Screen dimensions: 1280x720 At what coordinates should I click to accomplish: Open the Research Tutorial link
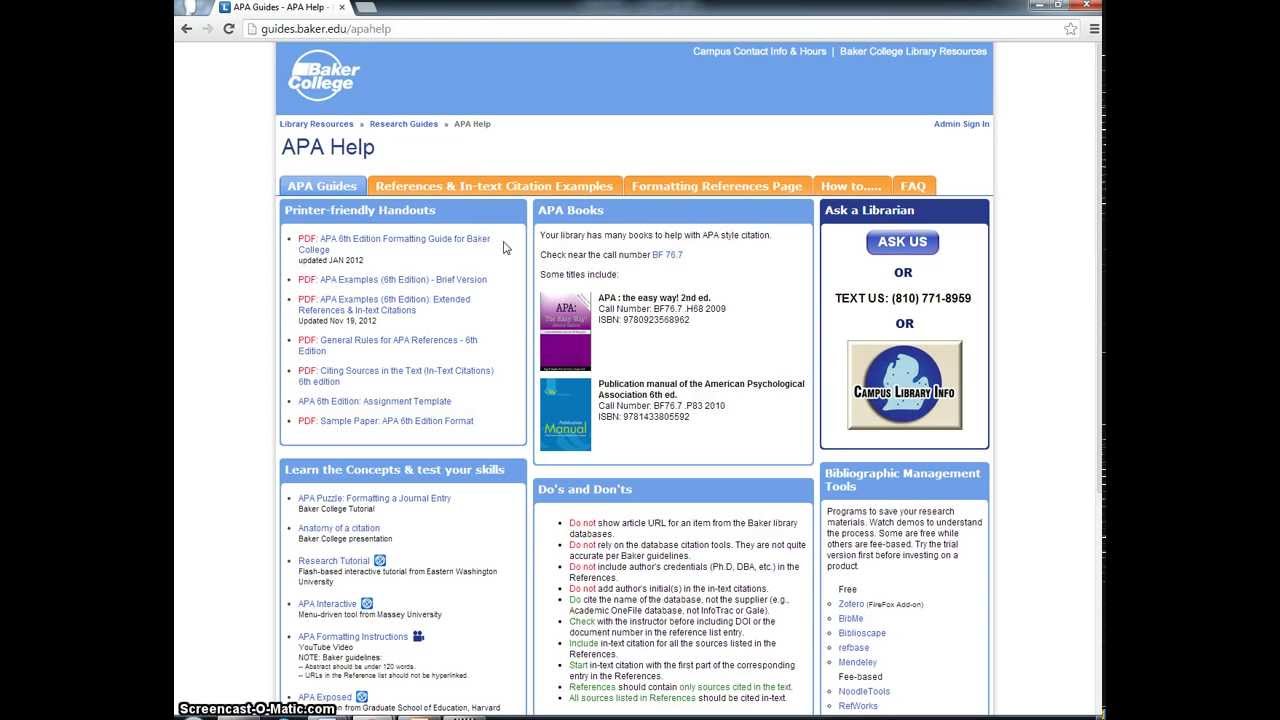334,561
